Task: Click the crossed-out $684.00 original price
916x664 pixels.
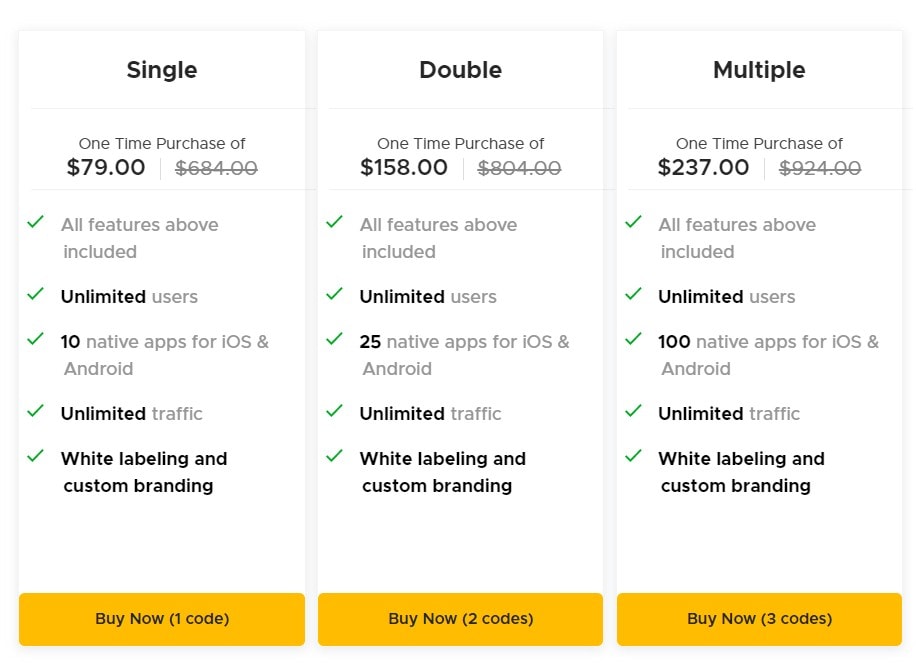Action: point(216,169)
